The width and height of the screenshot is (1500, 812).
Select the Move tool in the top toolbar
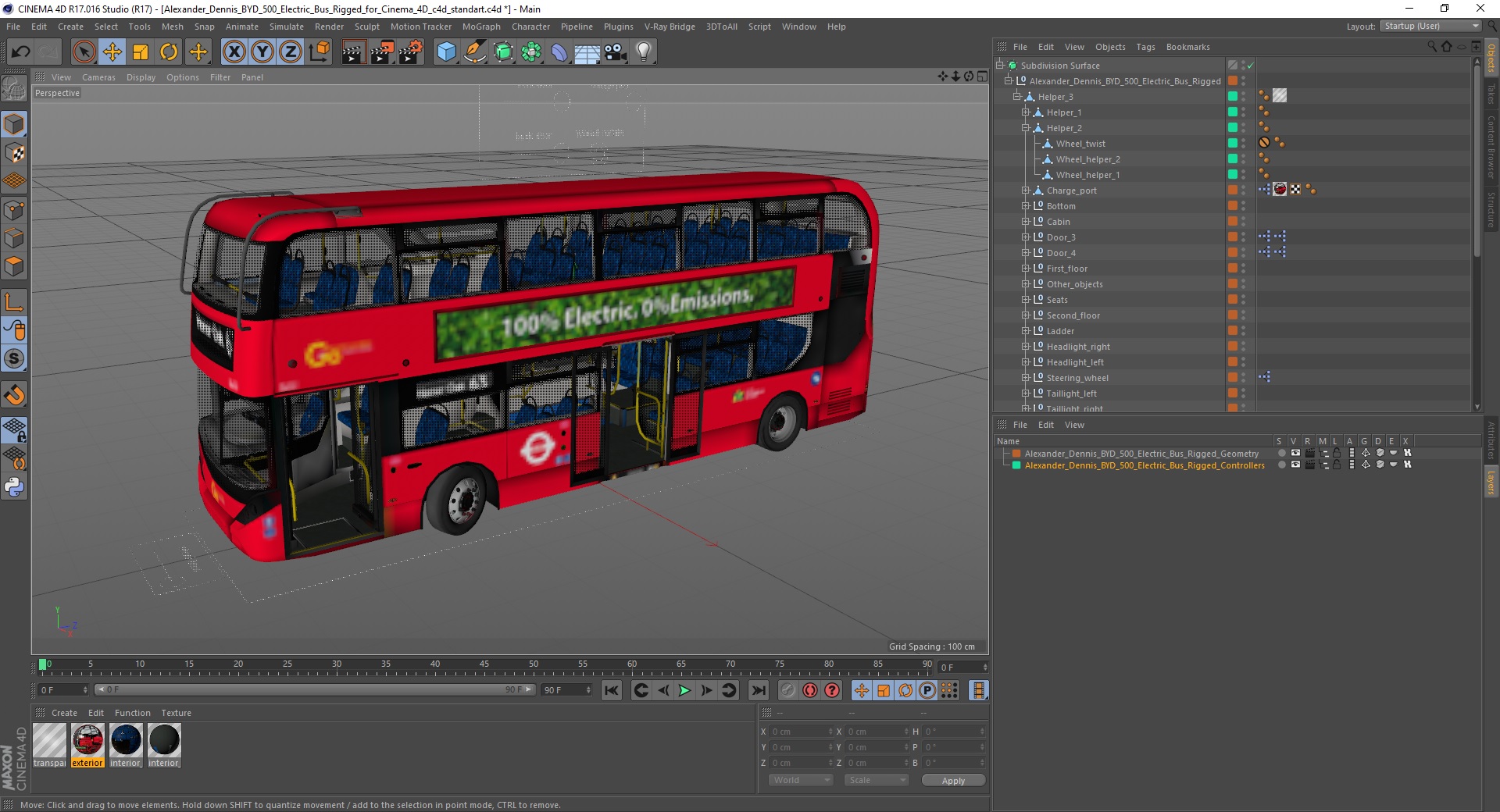(x=112, y=52)
